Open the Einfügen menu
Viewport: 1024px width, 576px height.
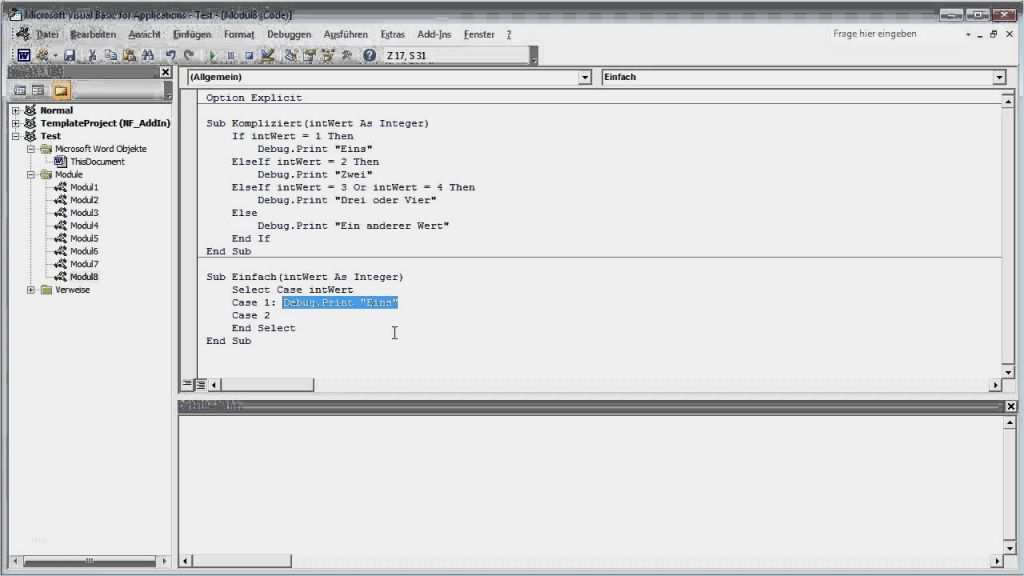(192, 34)
